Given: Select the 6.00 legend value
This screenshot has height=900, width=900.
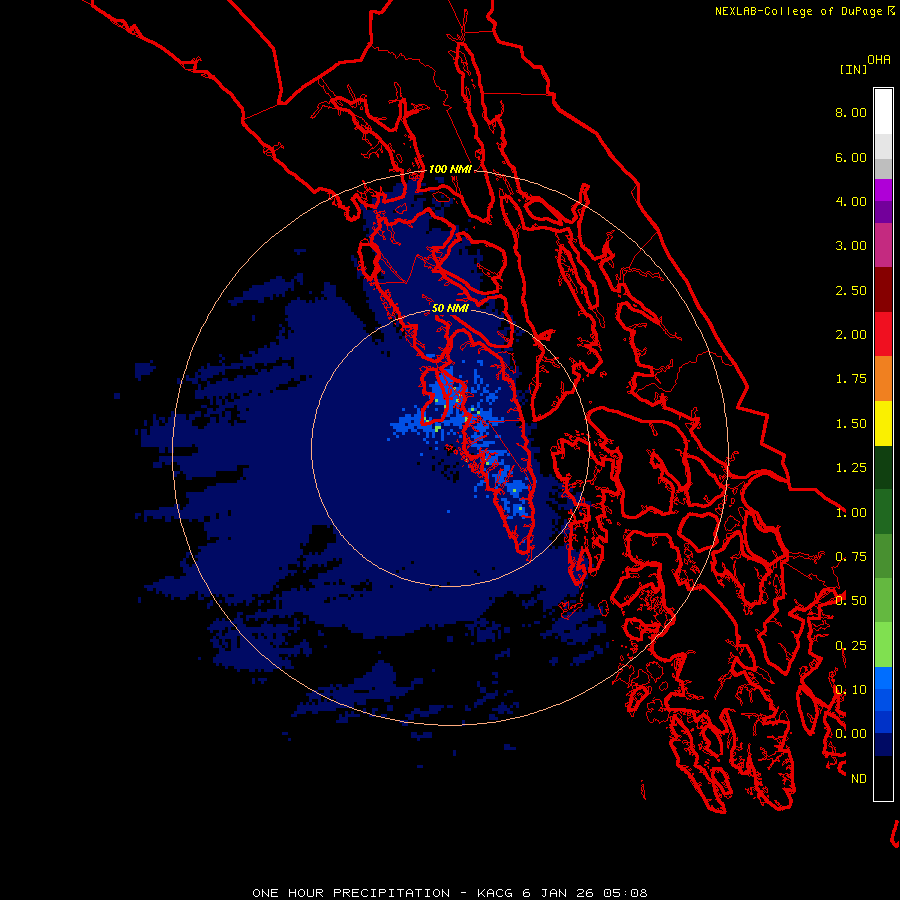Looking at the screenshot, I should pos(851,157).
